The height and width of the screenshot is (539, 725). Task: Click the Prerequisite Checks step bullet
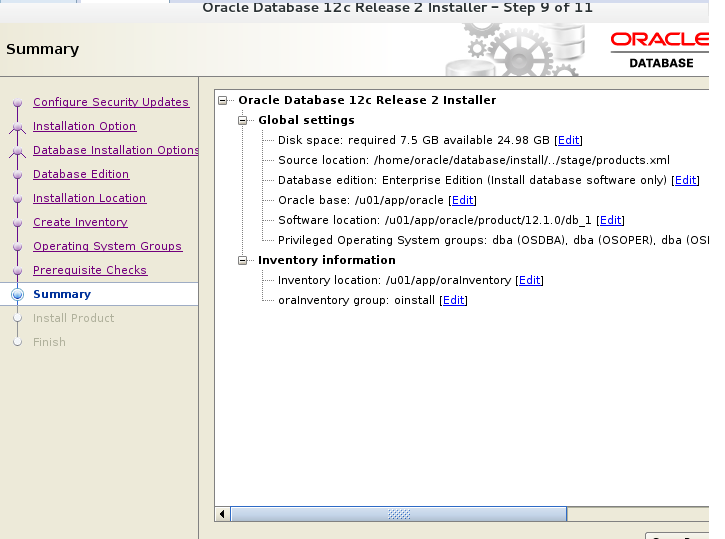coord(18,270)
